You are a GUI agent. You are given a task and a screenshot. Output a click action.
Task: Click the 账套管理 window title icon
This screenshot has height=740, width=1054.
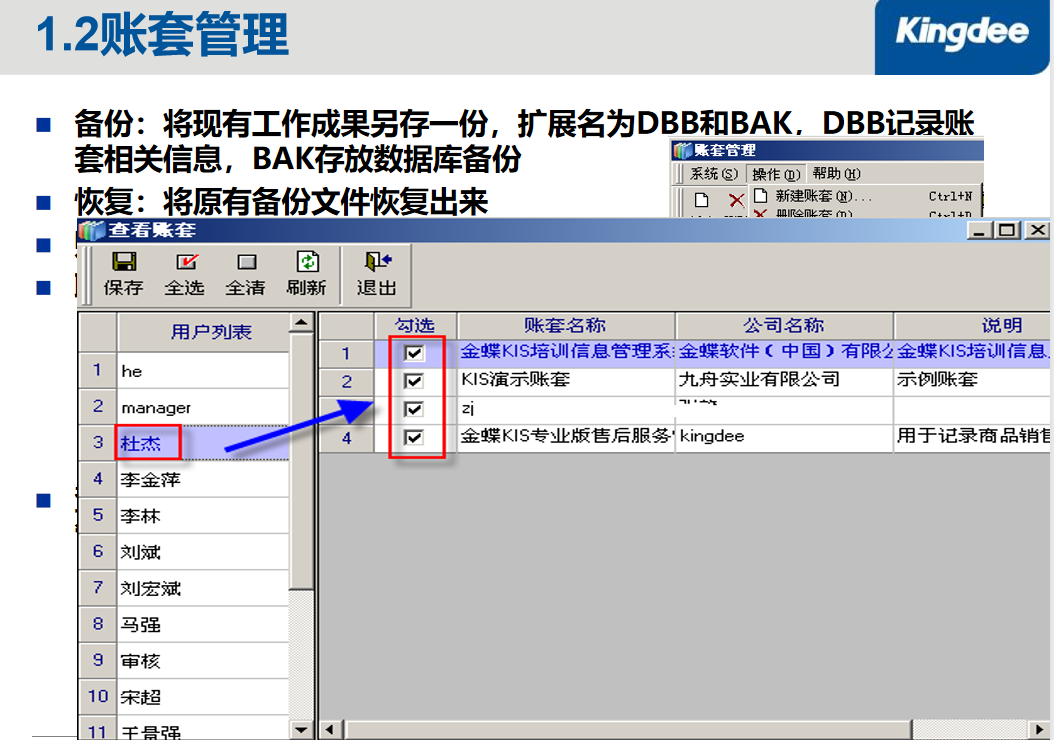point(682,151)
